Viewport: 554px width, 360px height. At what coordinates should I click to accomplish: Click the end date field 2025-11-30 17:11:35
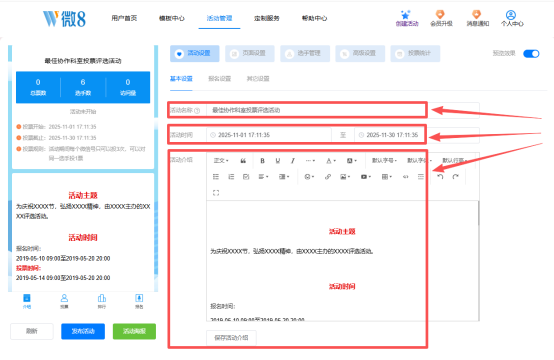pos(417,135)
